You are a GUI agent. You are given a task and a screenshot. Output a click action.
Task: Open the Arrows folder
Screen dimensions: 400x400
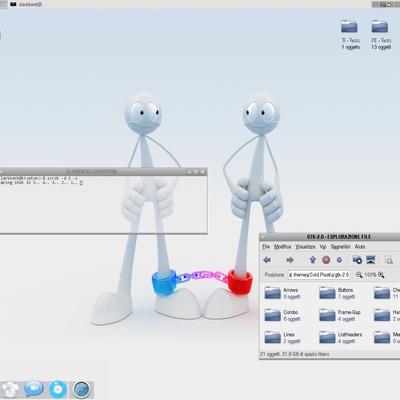(272, 293)
